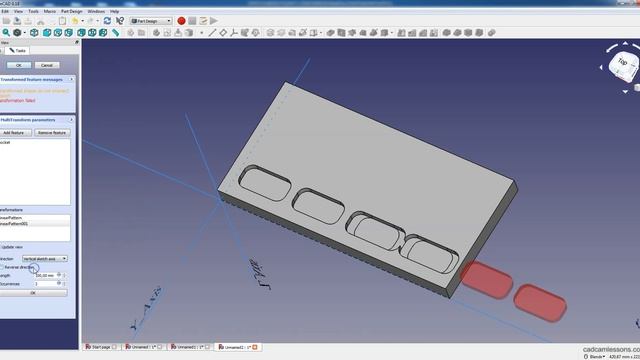Screen dimensions: 640x360
Task: Open the Tools menu
Action: click(33, 11)
